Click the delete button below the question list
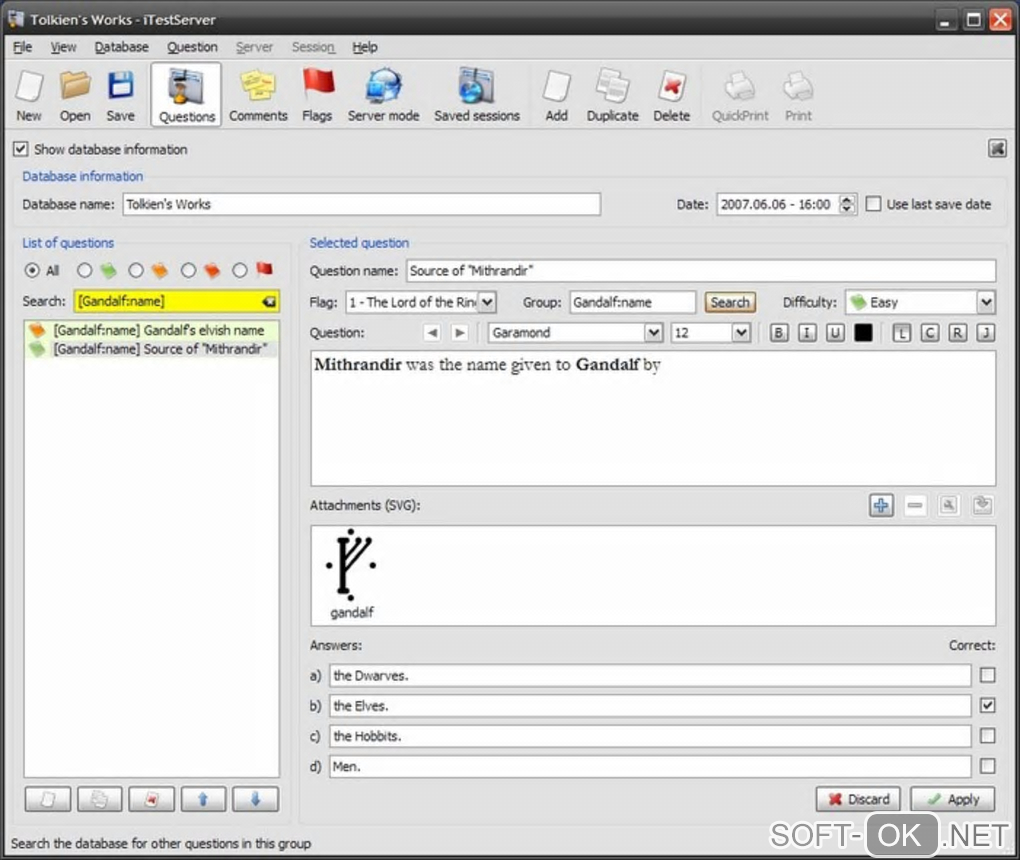This screenshot has height=860, width=1020. (151, 800)
